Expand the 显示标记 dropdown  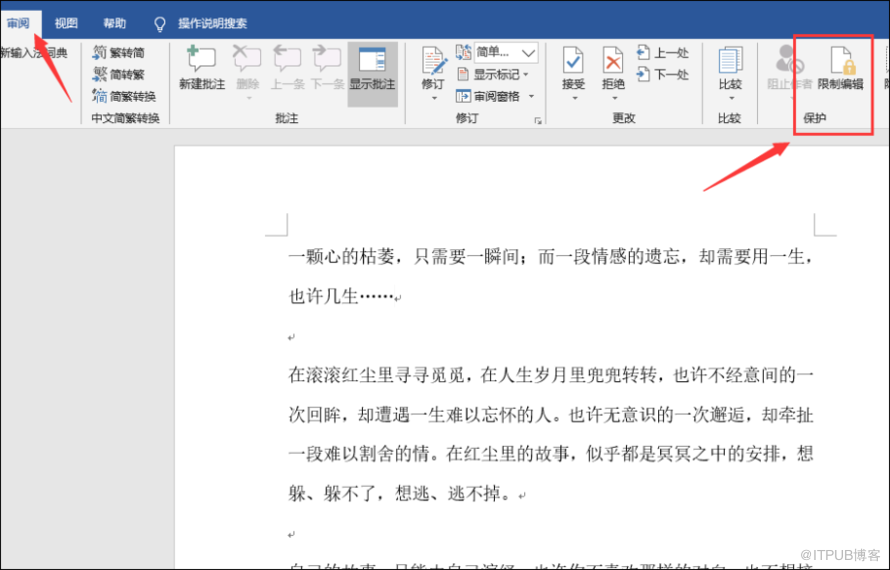point(526,74)
